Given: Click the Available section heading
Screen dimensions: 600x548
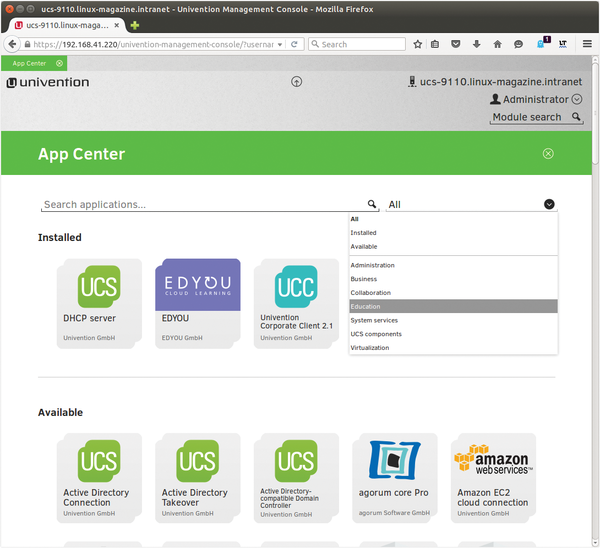Looking at the screenshot, I should 60,412.
